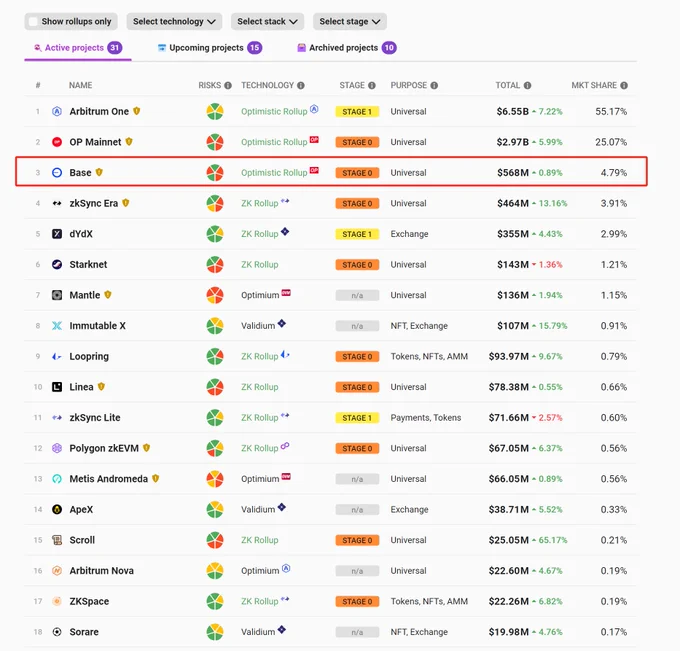Screen dimensions: 680x651
Task: Switch to the Active projects tab
Action: click(78, 48)
